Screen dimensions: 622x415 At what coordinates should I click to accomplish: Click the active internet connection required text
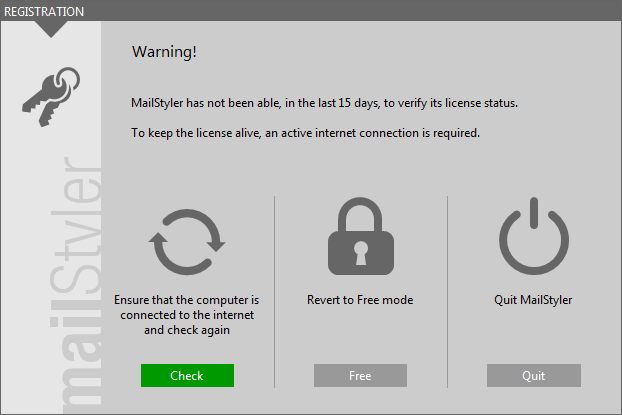point(305,133)
